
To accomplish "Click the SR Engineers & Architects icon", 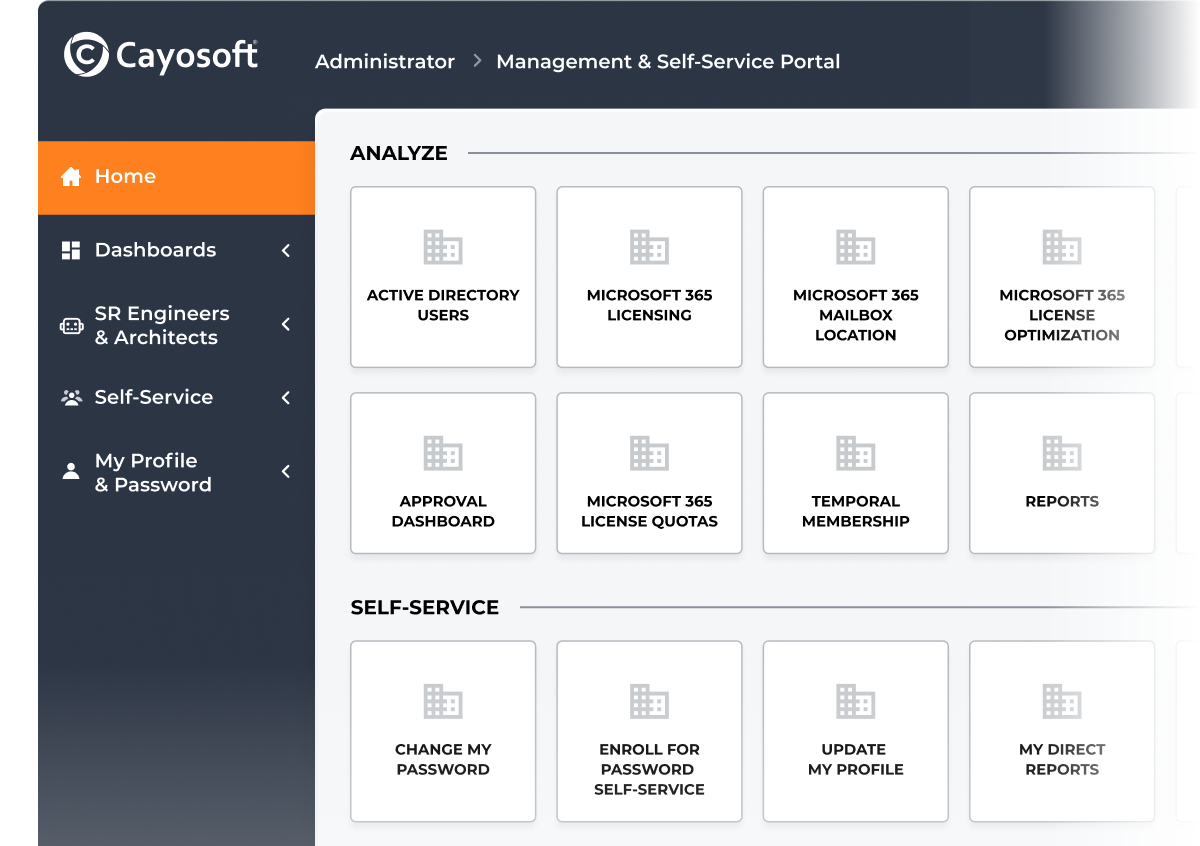I will pyautogui.click(x=71, y=325).
